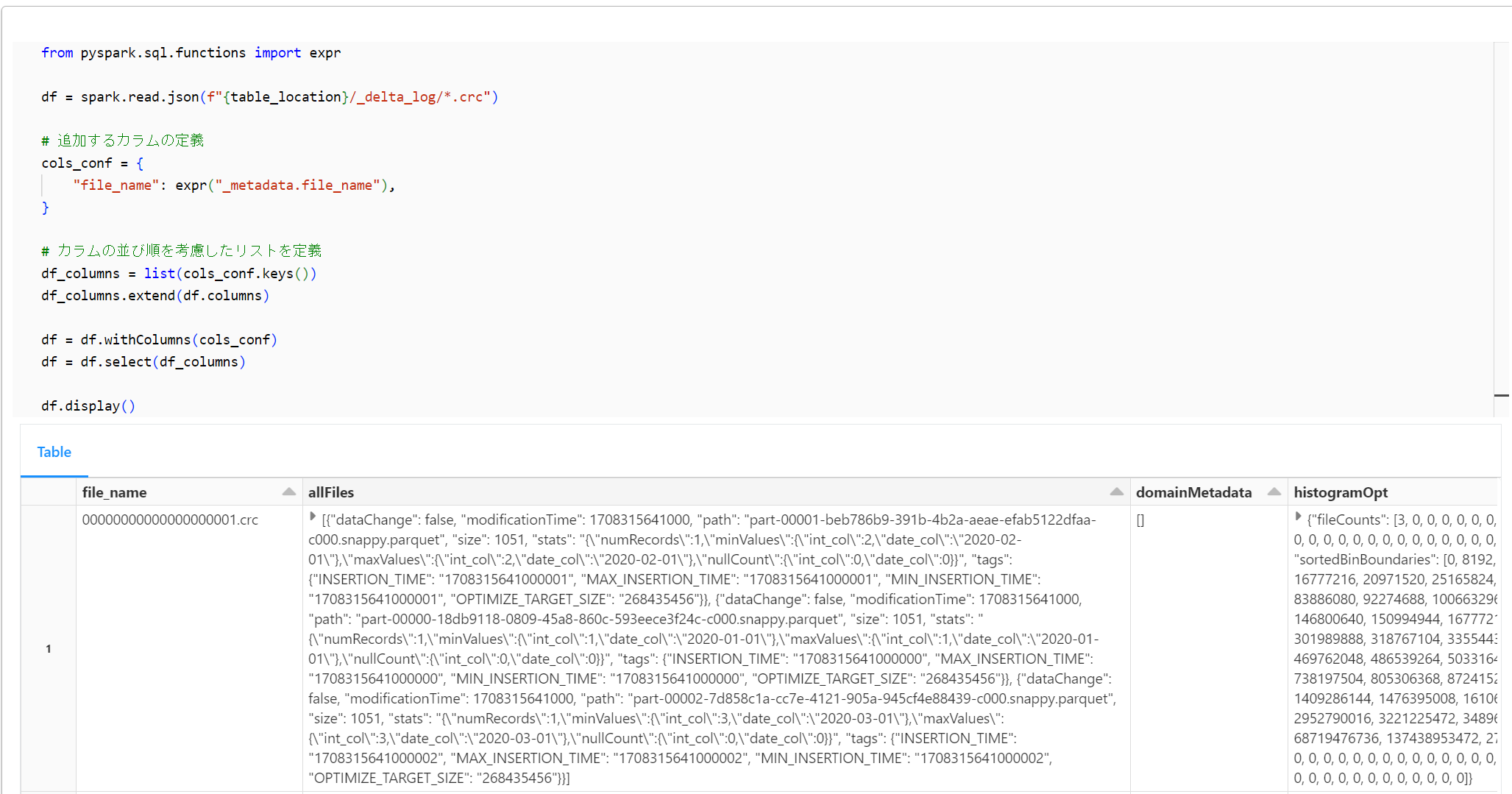Place cursor on df_columns.extend(df.columns) line

[155, 296]
